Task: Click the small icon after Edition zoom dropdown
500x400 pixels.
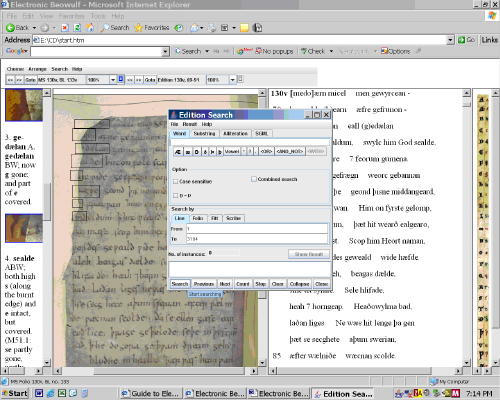Action: (x=240, y=79)
